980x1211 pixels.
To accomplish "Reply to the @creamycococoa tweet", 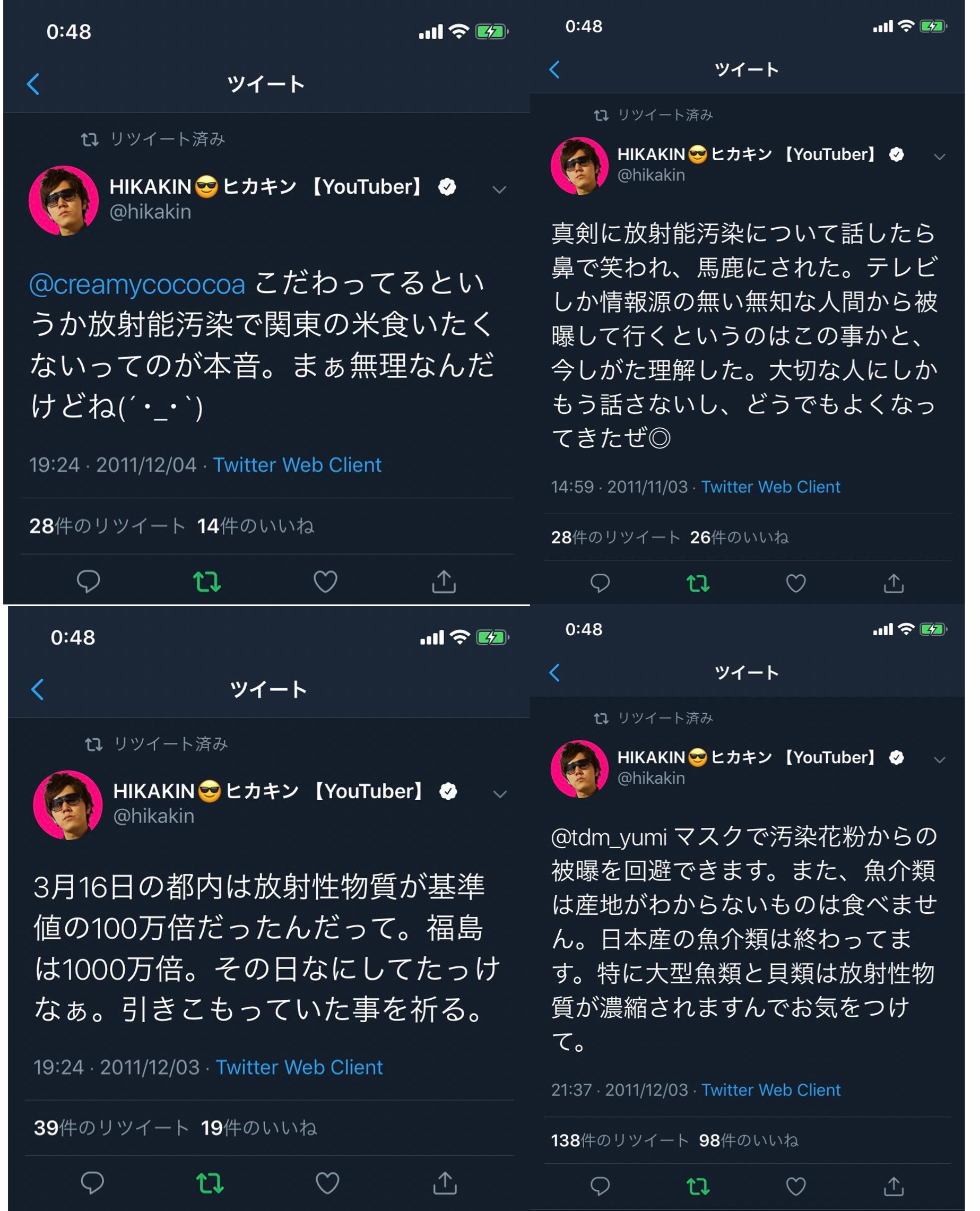I will [88, 582].
